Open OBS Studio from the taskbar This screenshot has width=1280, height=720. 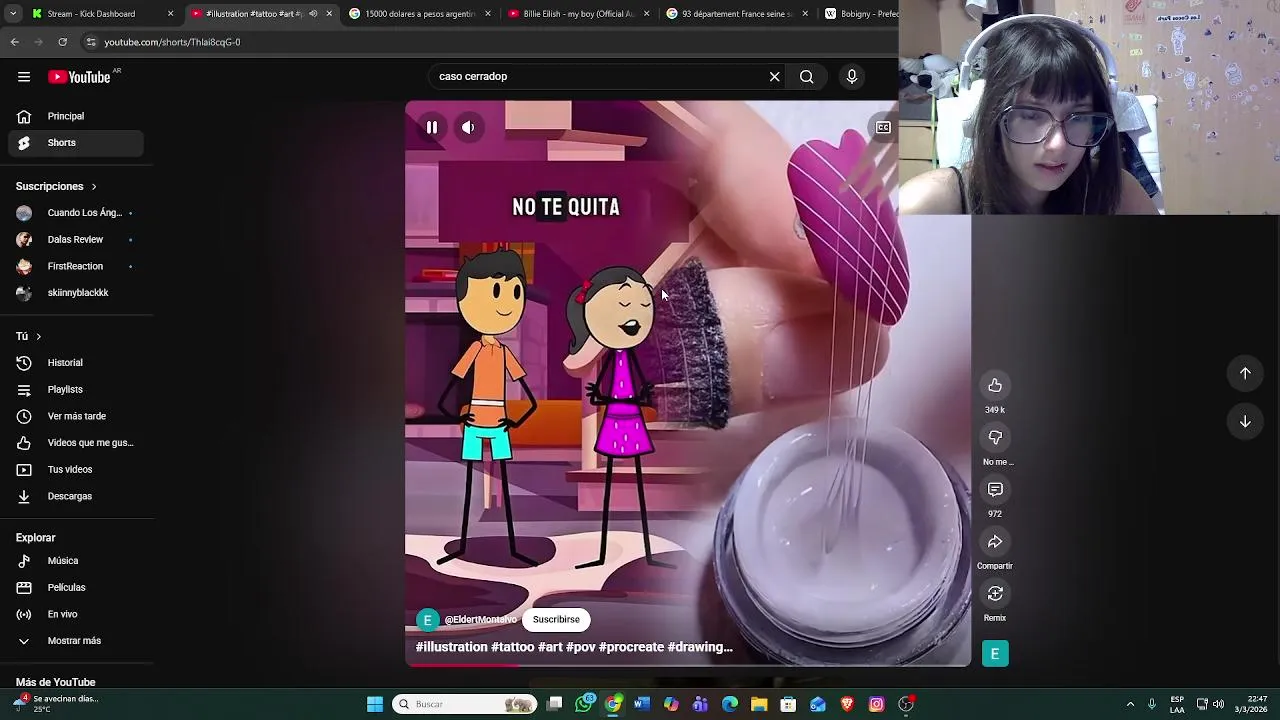[x=906, y=704]
